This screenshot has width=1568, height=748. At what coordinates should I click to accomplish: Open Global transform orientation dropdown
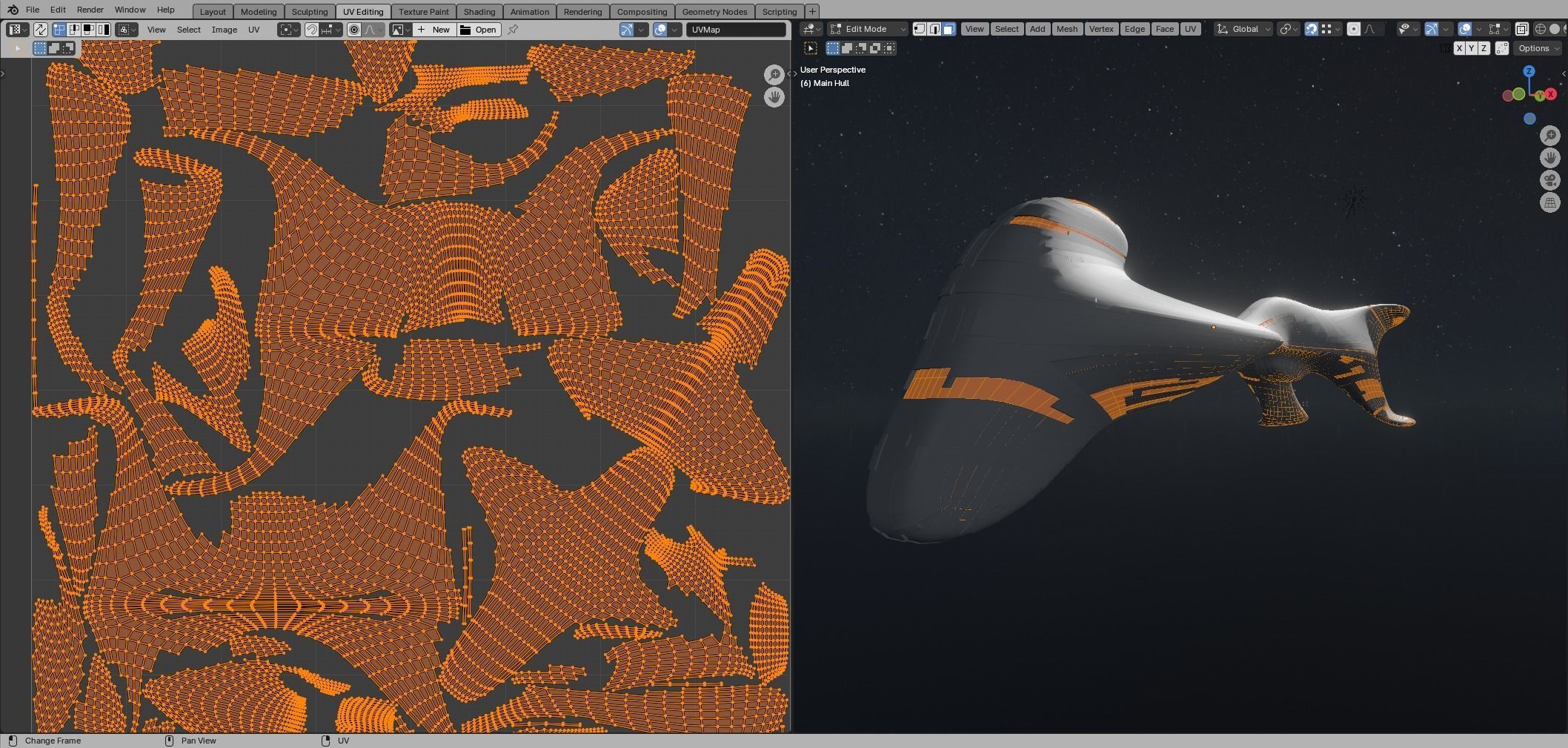coord(1243,29)
